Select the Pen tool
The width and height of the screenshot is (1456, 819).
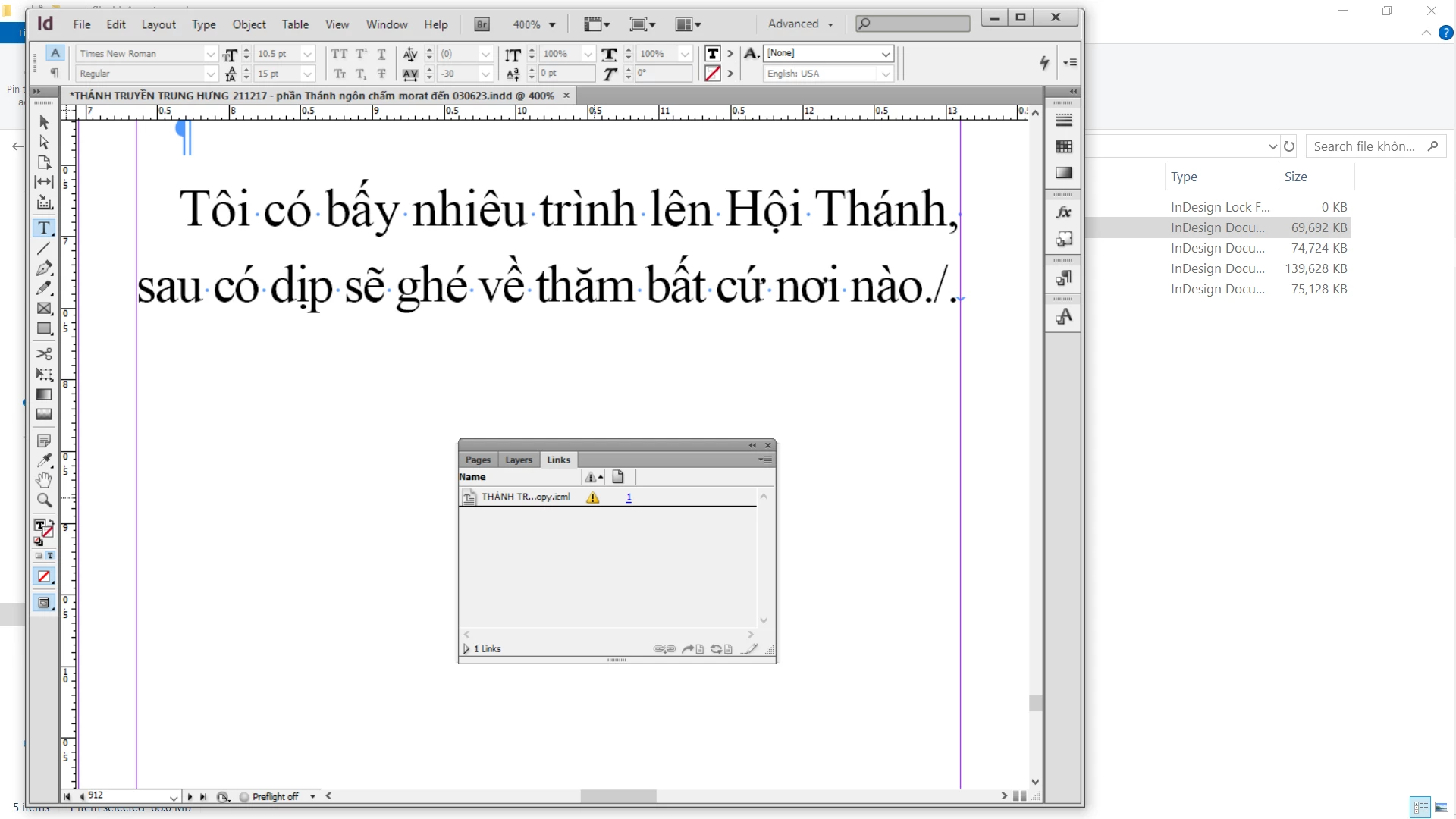click(x=44, y=268)
